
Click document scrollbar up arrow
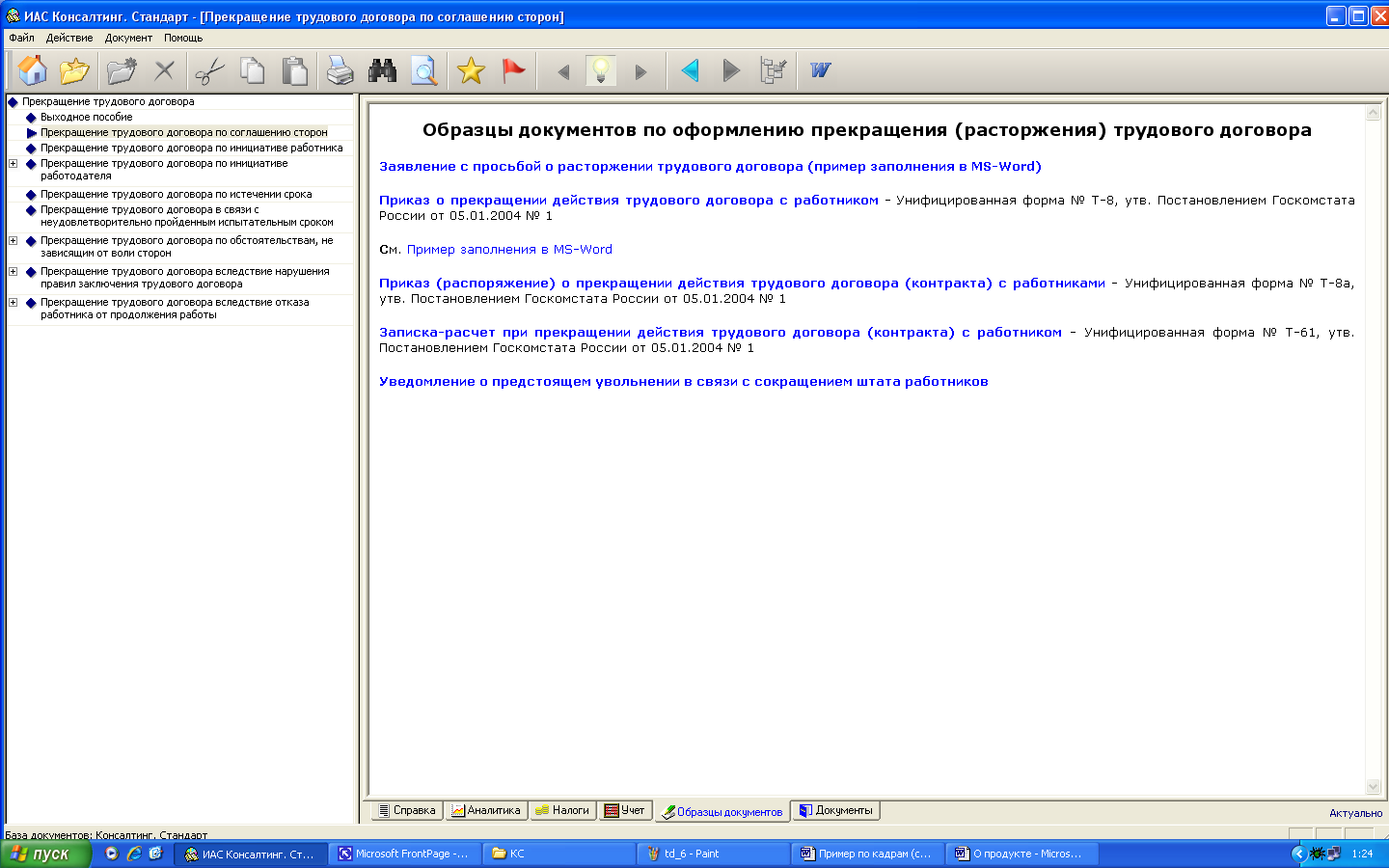click(1374, 113)
